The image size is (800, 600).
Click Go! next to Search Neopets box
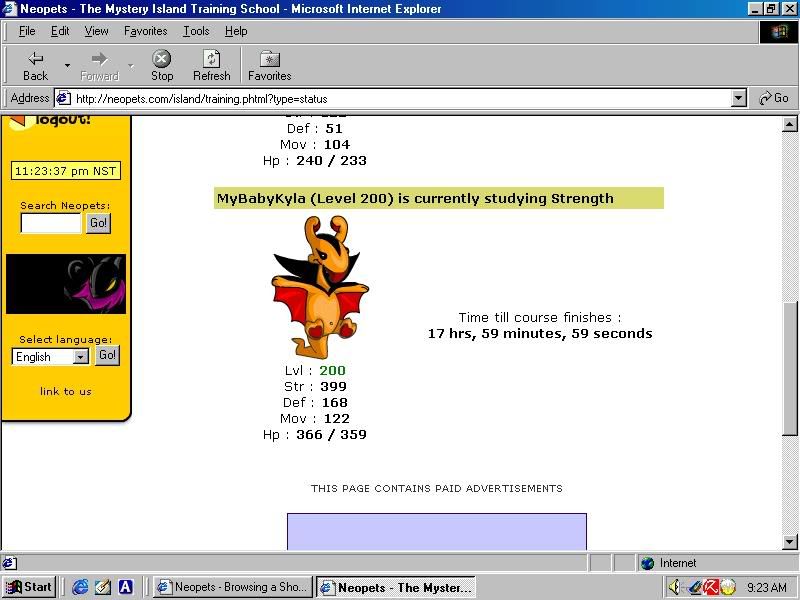(98, 223)
